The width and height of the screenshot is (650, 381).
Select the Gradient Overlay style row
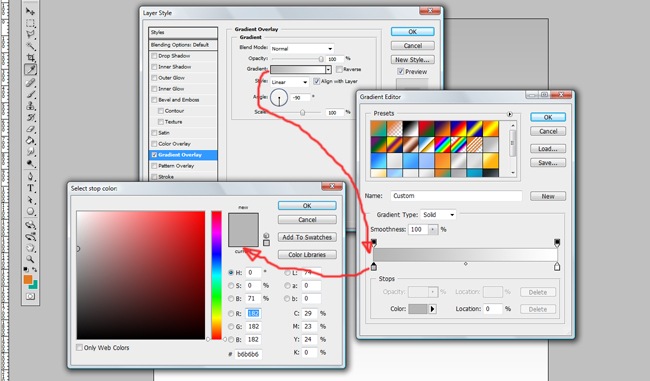coord(183,155)
